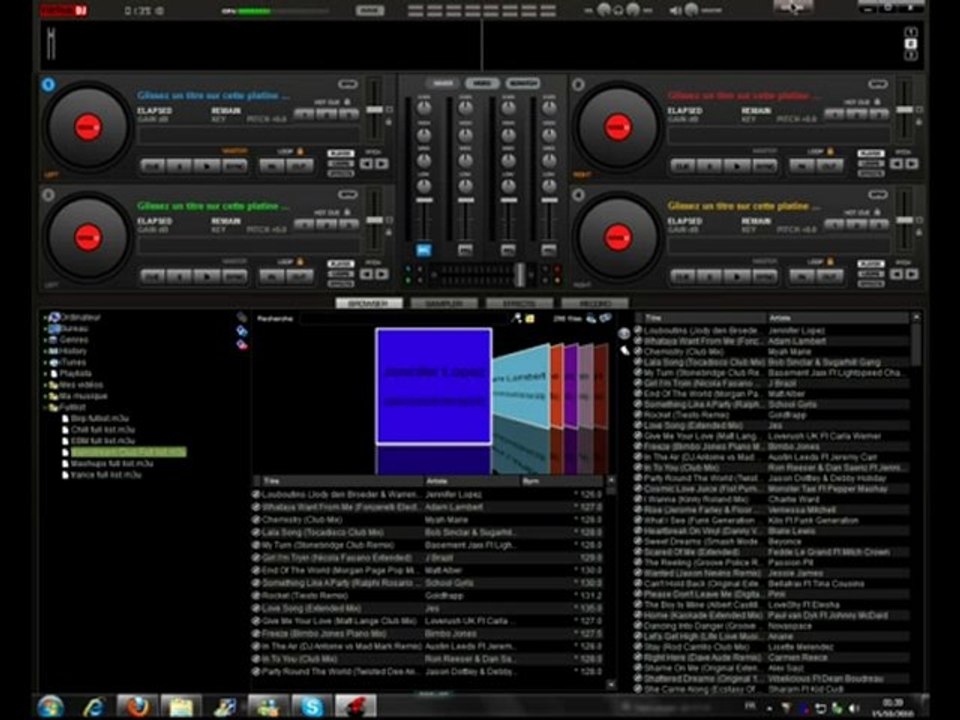Click inside the Recherche search field

pos(404,318)
